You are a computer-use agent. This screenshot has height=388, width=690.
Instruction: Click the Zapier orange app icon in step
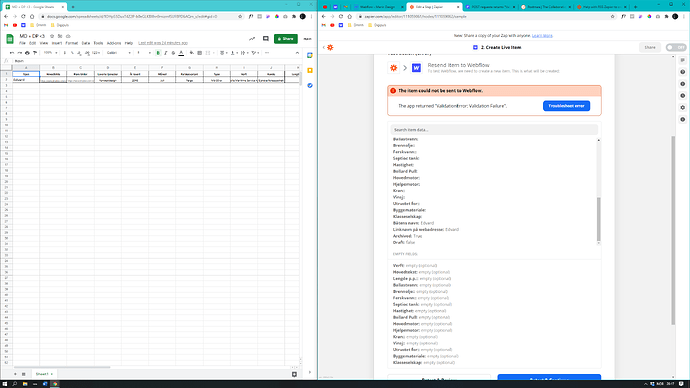coord(393,68)
